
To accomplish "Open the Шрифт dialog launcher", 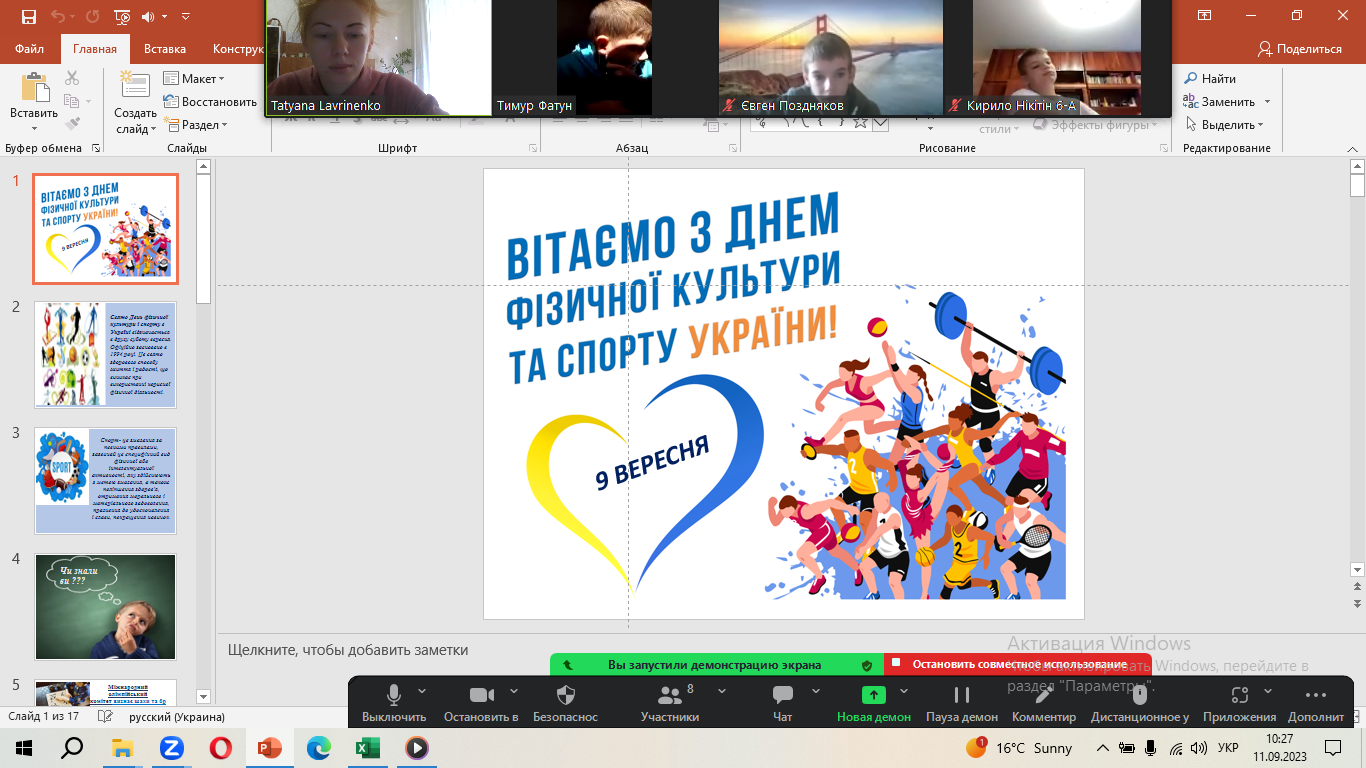I will (532, 148).
